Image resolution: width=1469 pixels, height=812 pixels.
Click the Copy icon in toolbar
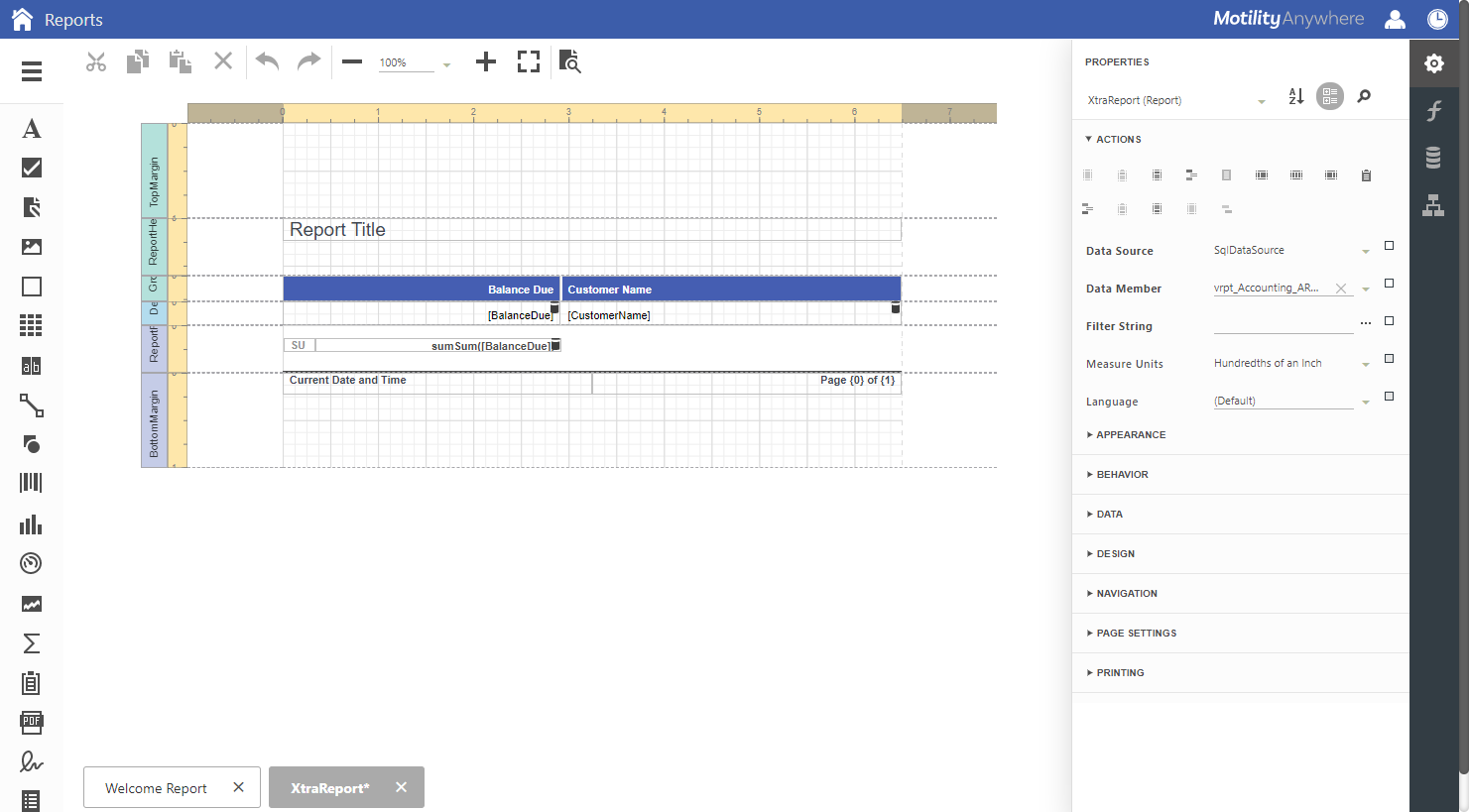[138, 61]
